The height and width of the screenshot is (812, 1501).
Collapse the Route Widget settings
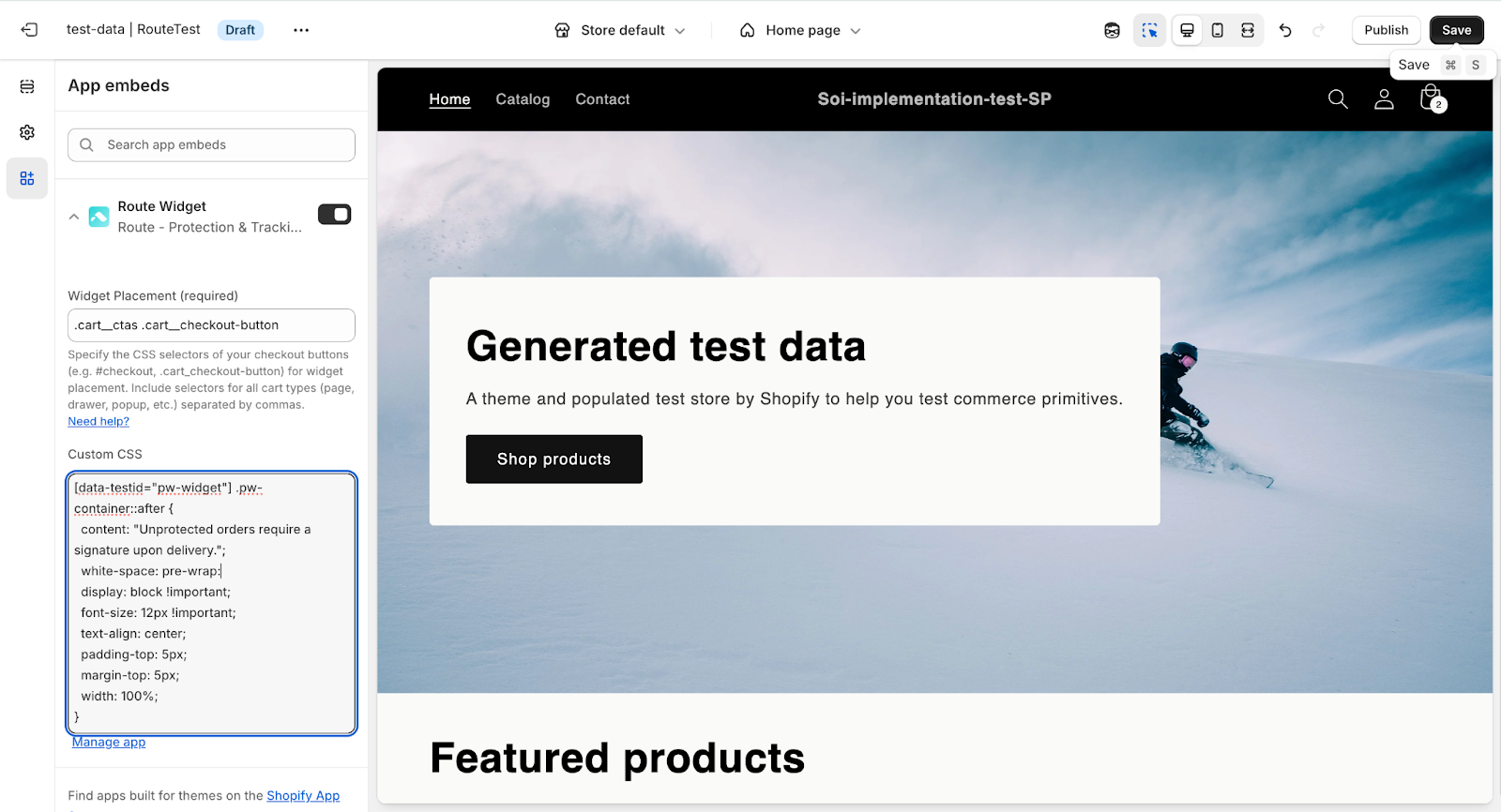point(74,217)
